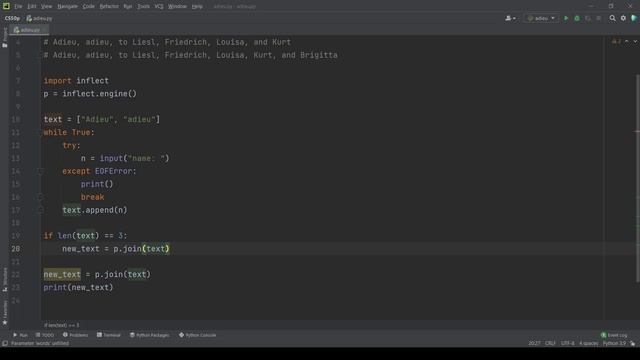Click the editor's vertical scrollbar

637,178
